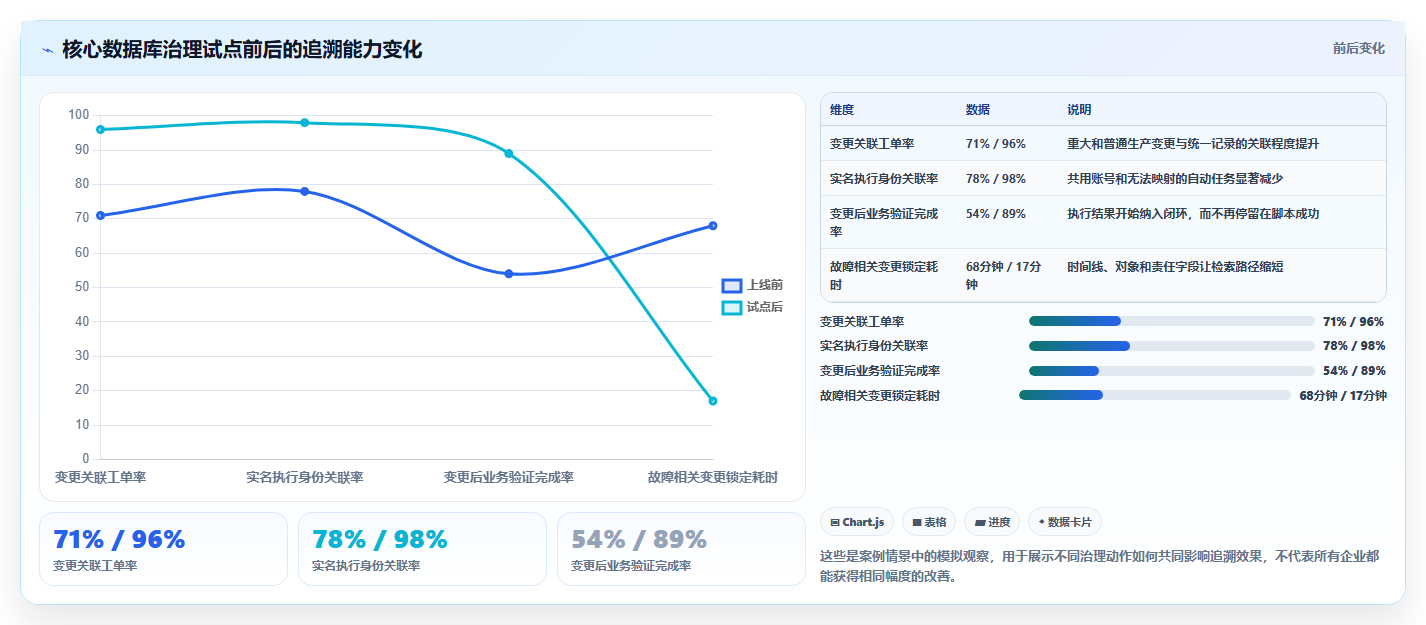Click progress value 68分钟 / 17分钟
The width and height of the screenshot is (1426, 625).
click(1343, 396)
